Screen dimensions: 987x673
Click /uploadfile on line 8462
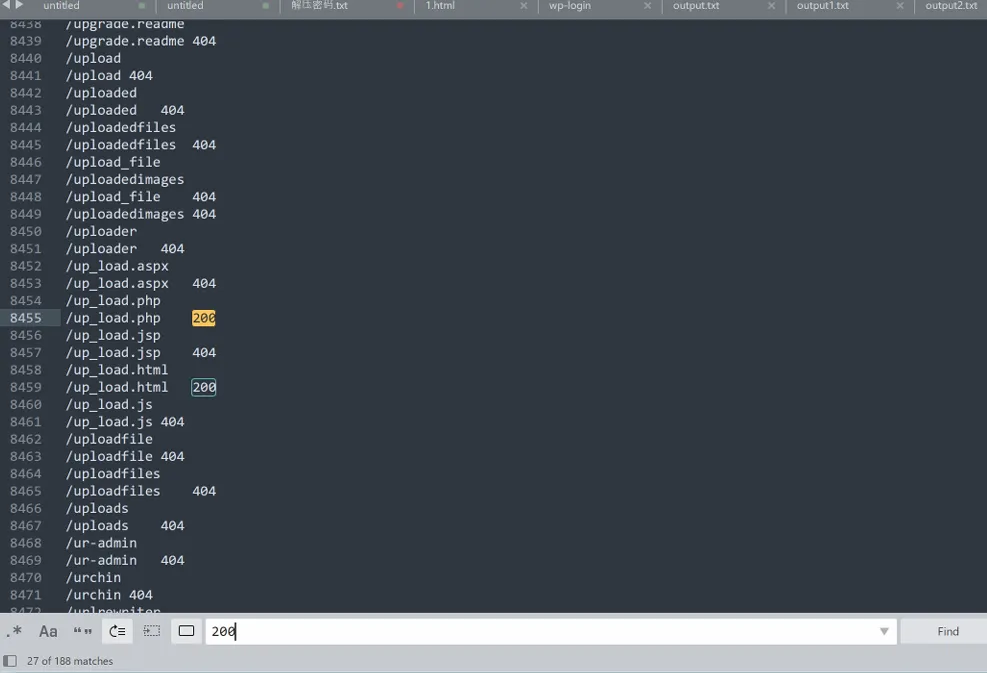(110, 439)
